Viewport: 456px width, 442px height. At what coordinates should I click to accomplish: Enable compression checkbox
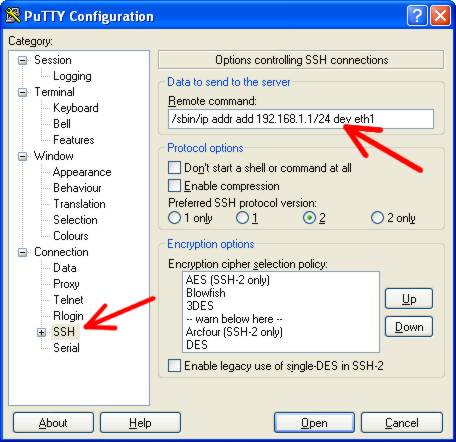174,186
